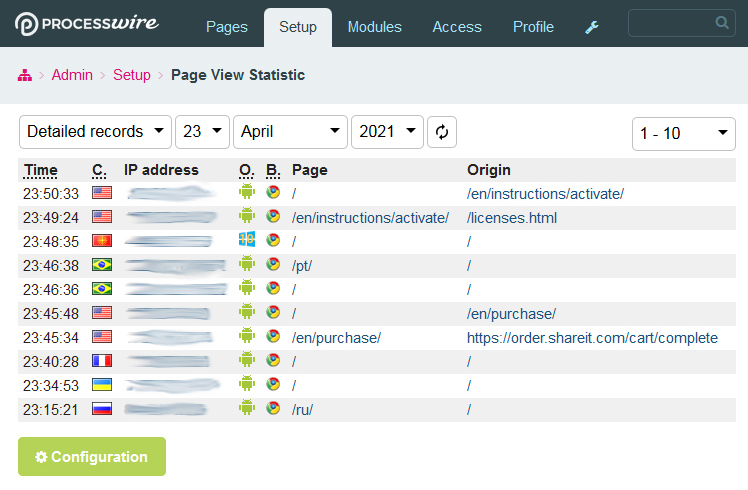Focus the top search input field
The image size is (748, 490).
coord(670,23)
